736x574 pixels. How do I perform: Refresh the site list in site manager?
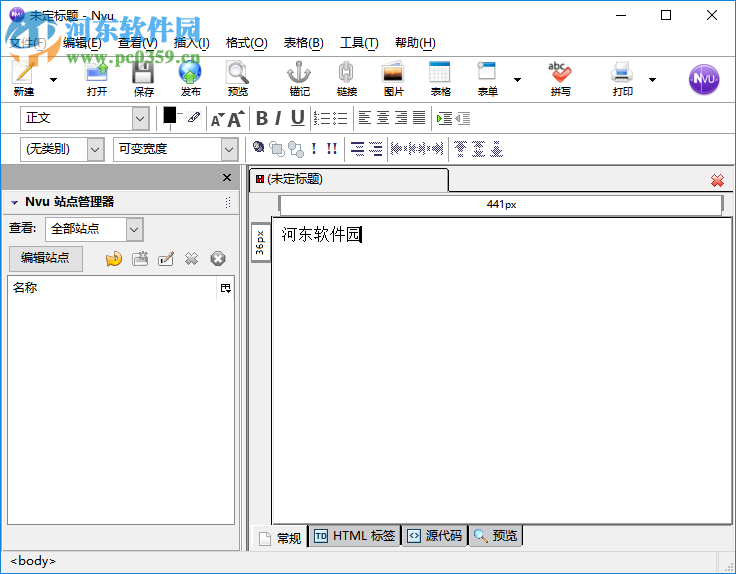114,259
